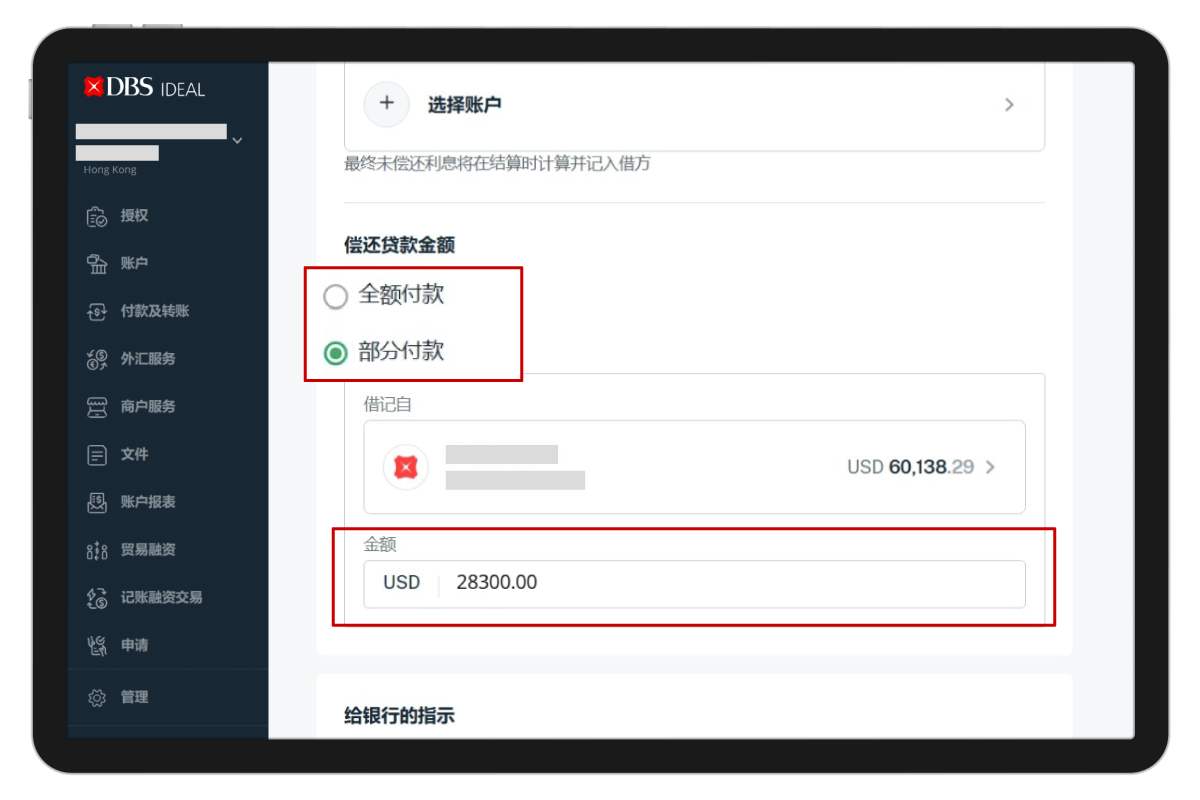Click the 授权 authorization icon in sidebar
Viewport: 1200px width, 800px height.
(97, 216)
